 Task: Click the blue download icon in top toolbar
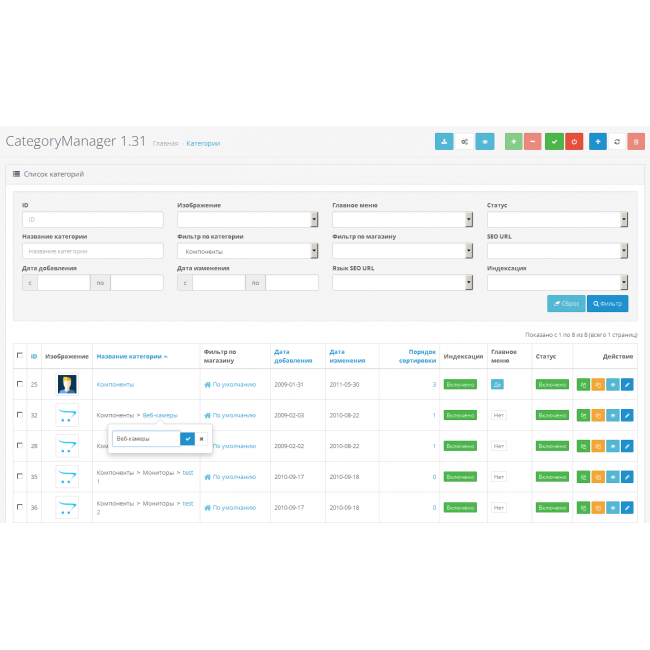[444, 142]
